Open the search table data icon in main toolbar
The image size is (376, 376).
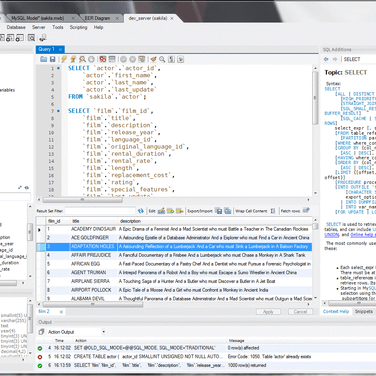pyautogui.click(x=31, y=38)
